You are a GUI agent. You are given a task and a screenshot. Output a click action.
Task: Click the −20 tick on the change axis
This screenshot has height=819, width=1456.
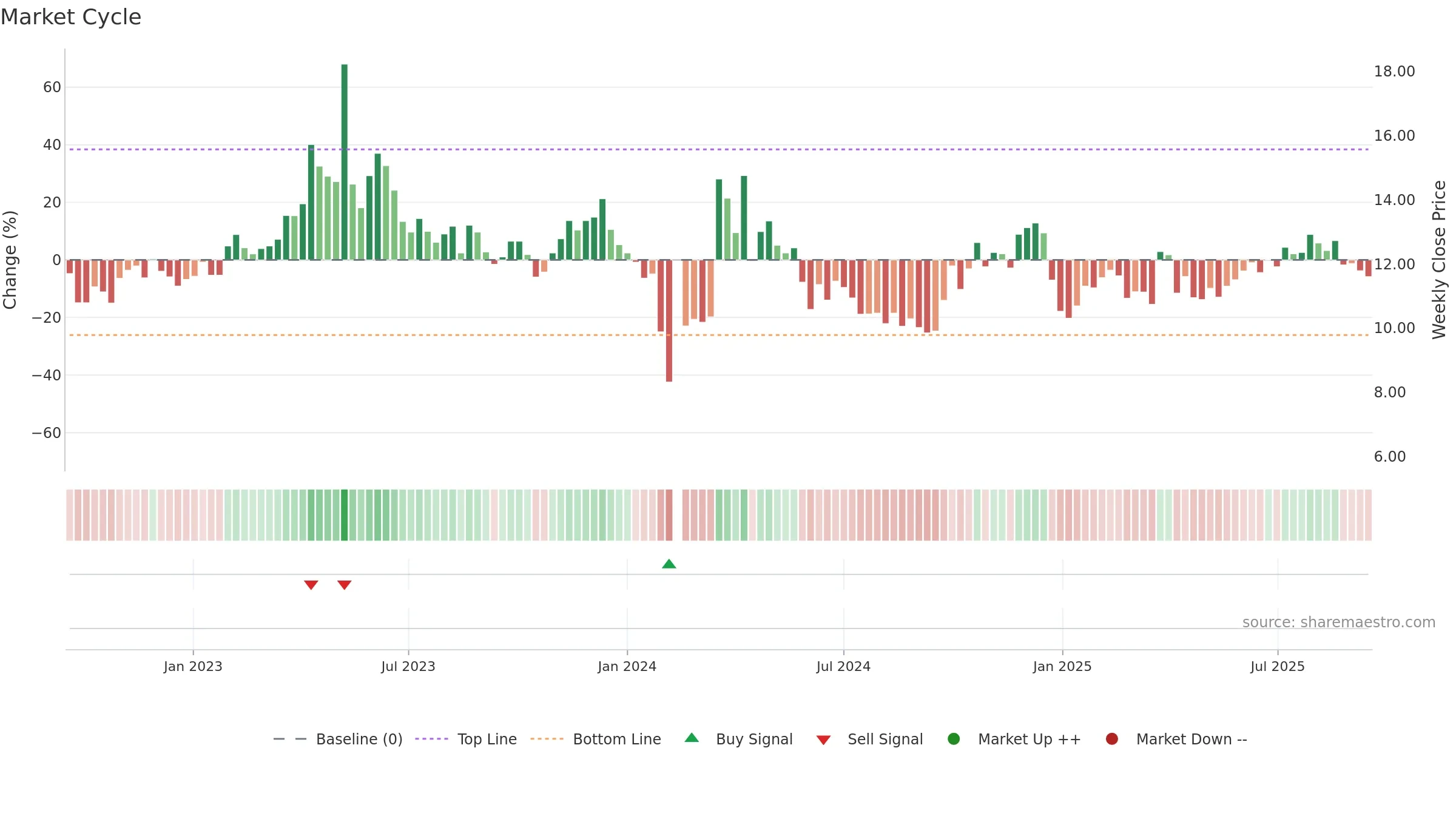pyautogui.click(x=47, y=318)
